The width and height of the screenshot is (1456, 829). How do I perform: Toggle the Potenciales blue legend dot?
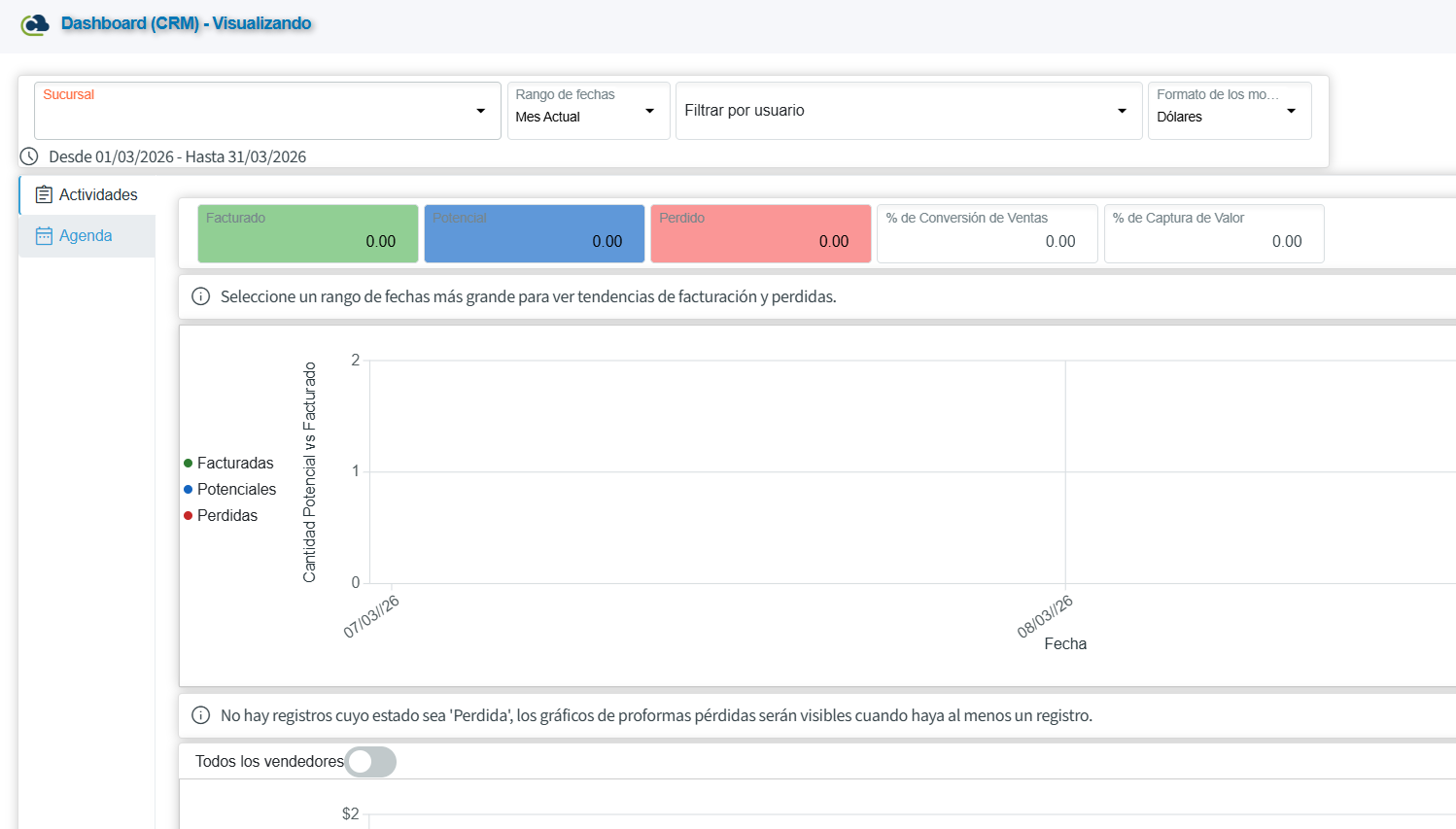pos(189,490)
